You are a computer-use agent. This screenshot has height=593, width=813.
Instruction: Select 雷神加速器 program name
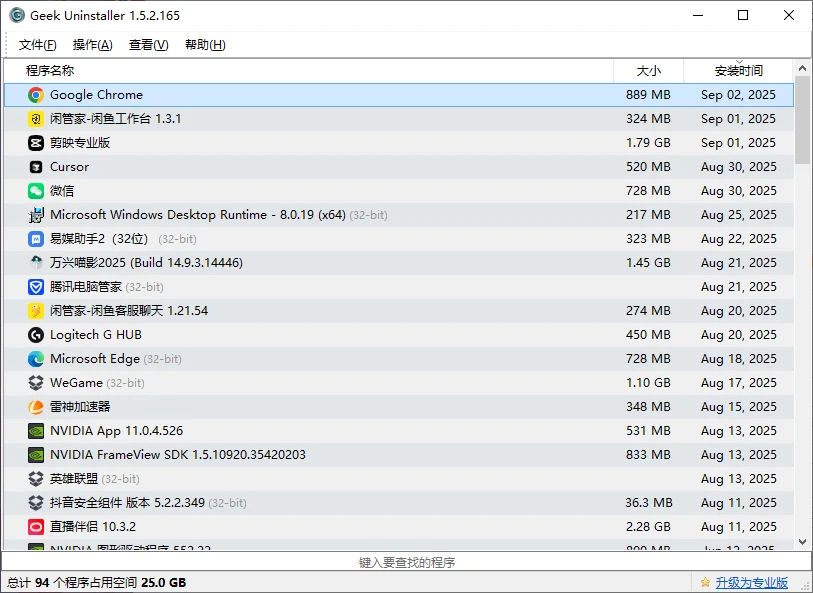80,407
